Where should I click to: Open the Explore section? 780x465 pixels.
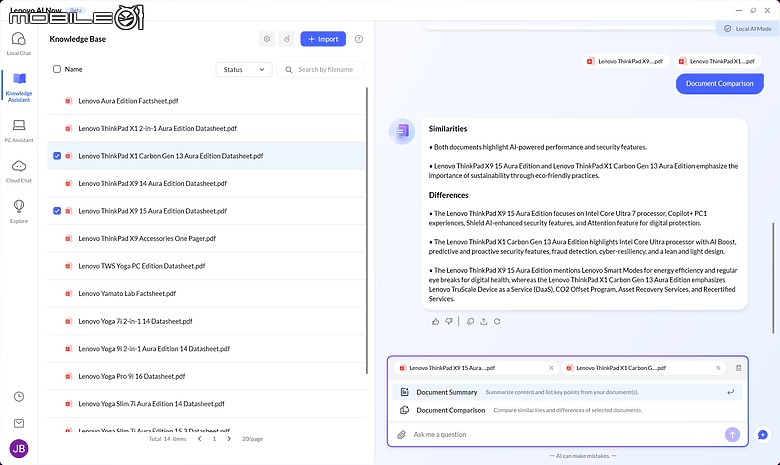pyautogui.click(x=19, y=211)
